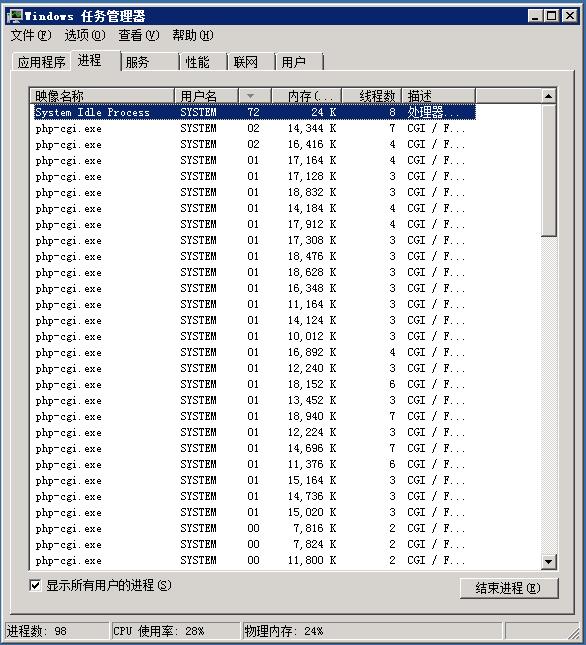
Task: Select php-cgi.exe row with 10,012 K
Action: pos(255,336)
